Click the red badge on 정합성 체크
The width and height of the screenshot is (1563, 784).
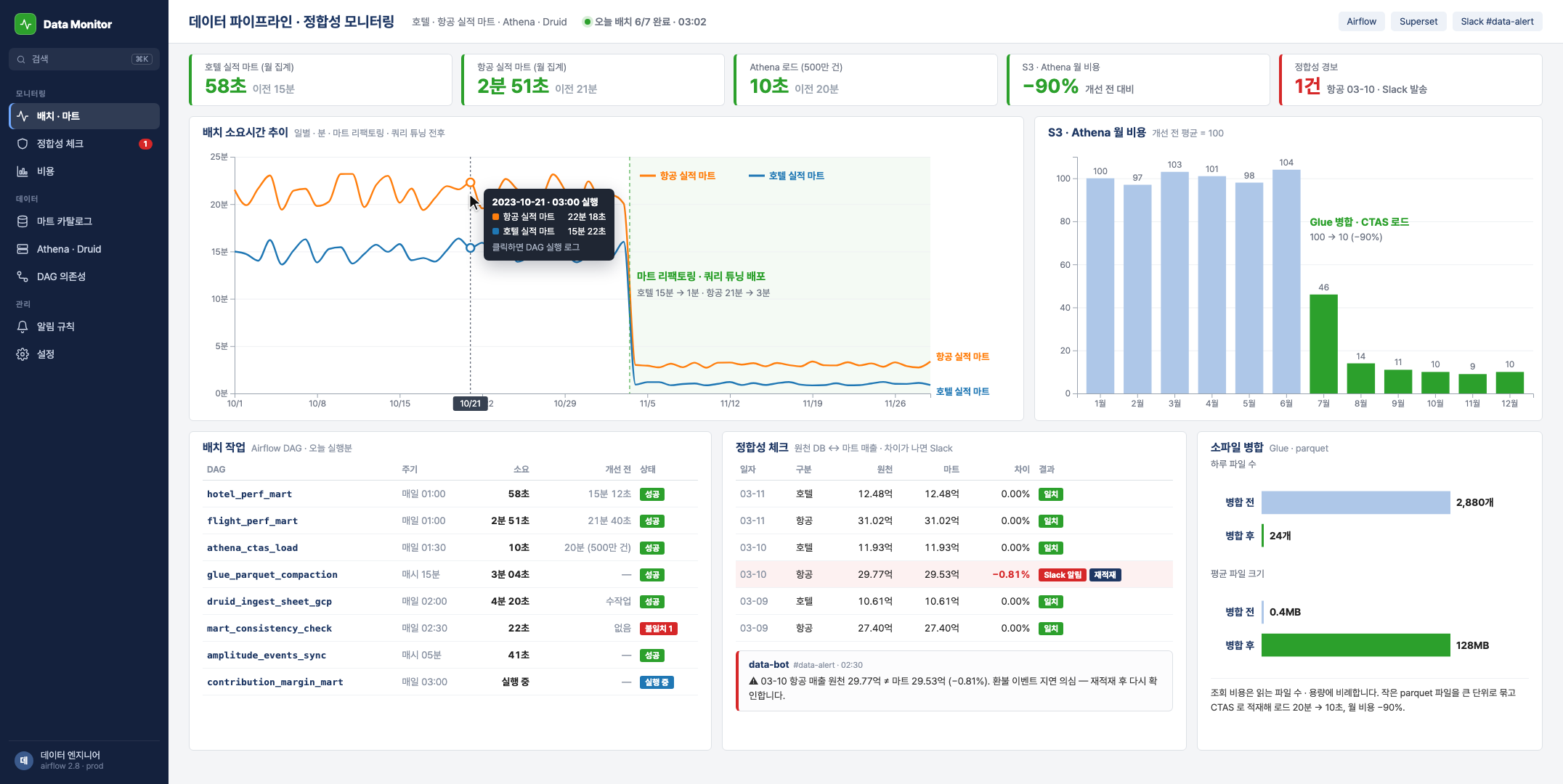(145, 144)
